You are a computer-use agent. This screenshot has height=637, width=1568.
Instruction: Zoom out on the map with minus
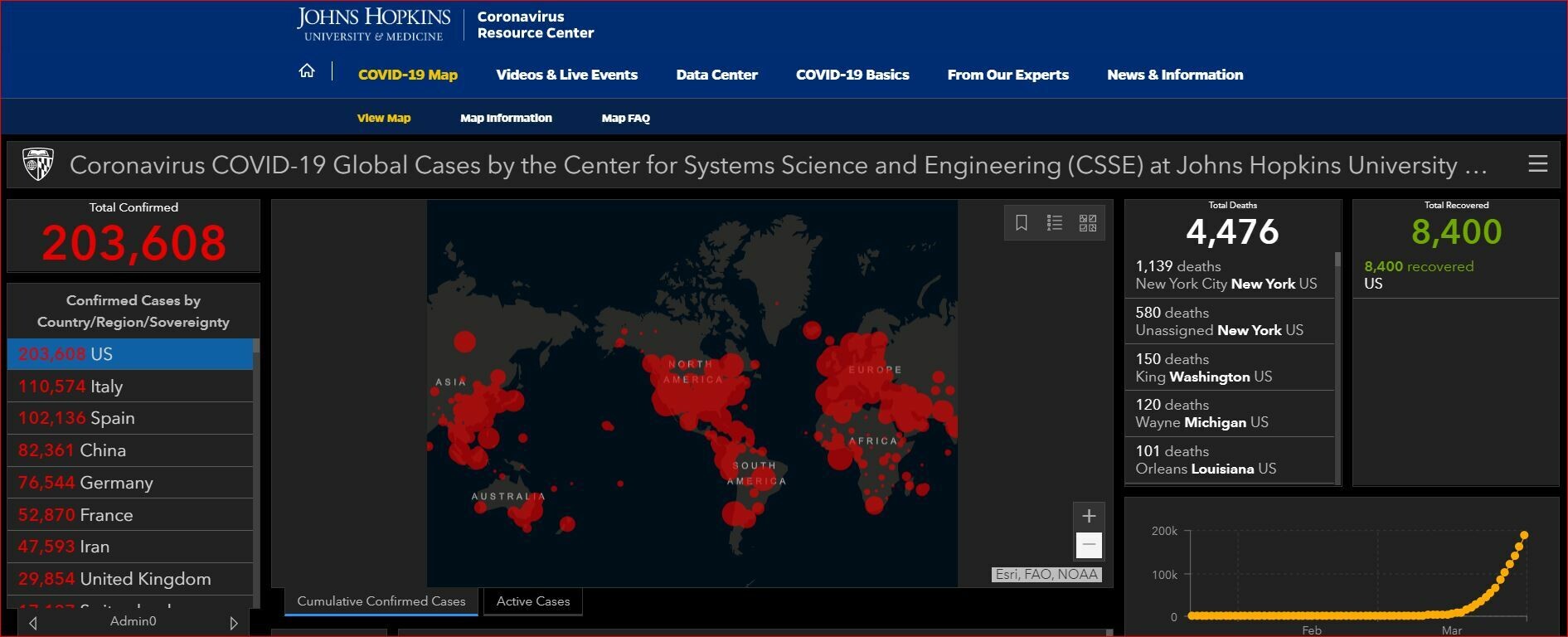1089,545
